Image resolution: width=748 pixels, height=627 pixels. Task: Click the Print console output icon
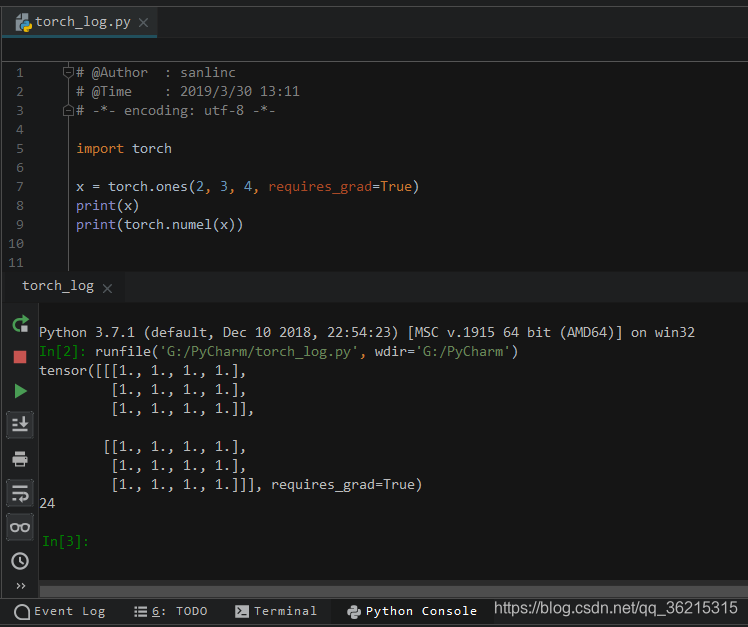[20, 459]
